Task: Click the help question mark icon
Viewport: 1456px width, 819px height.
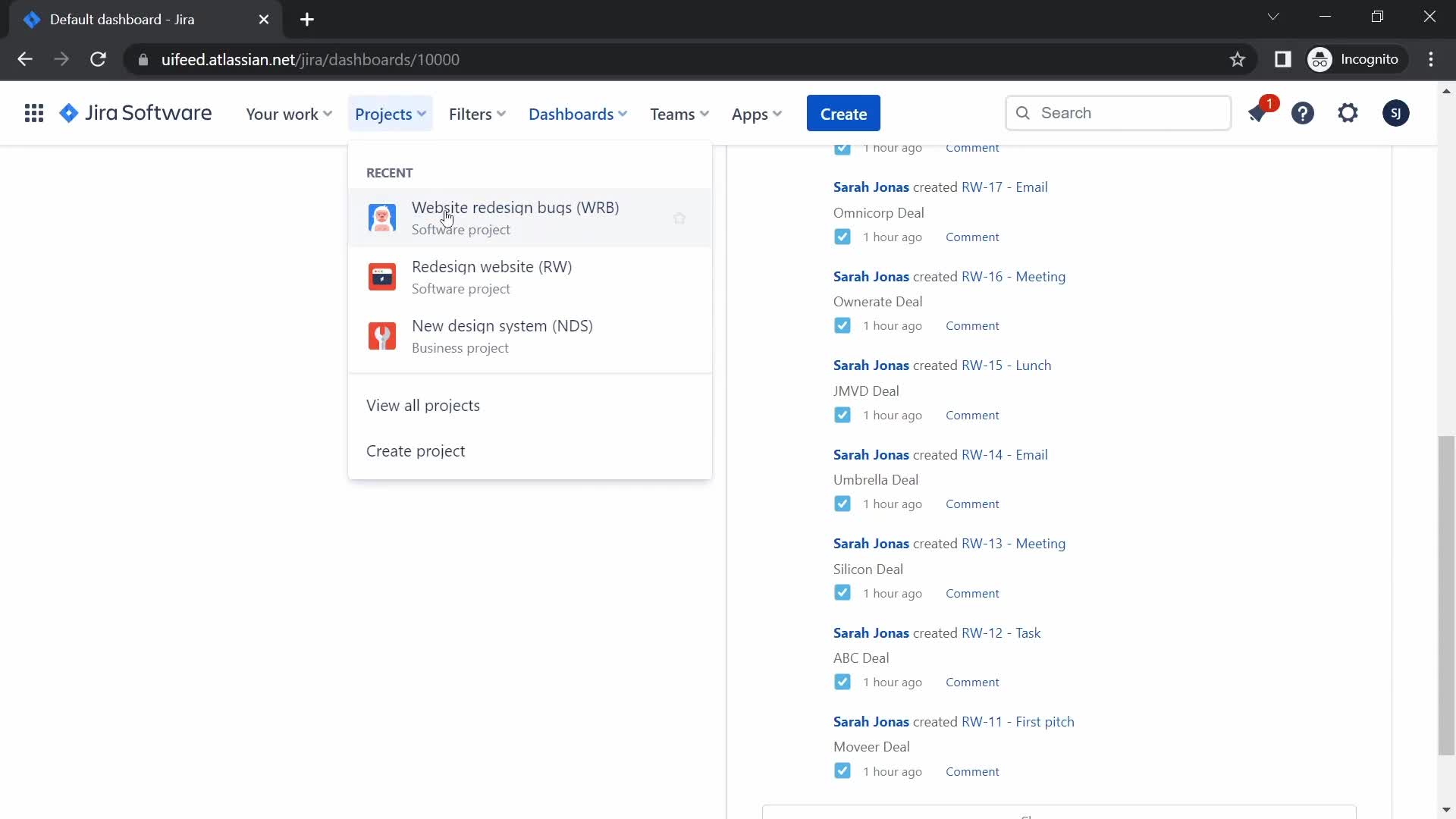Action: click(1304, 113)
